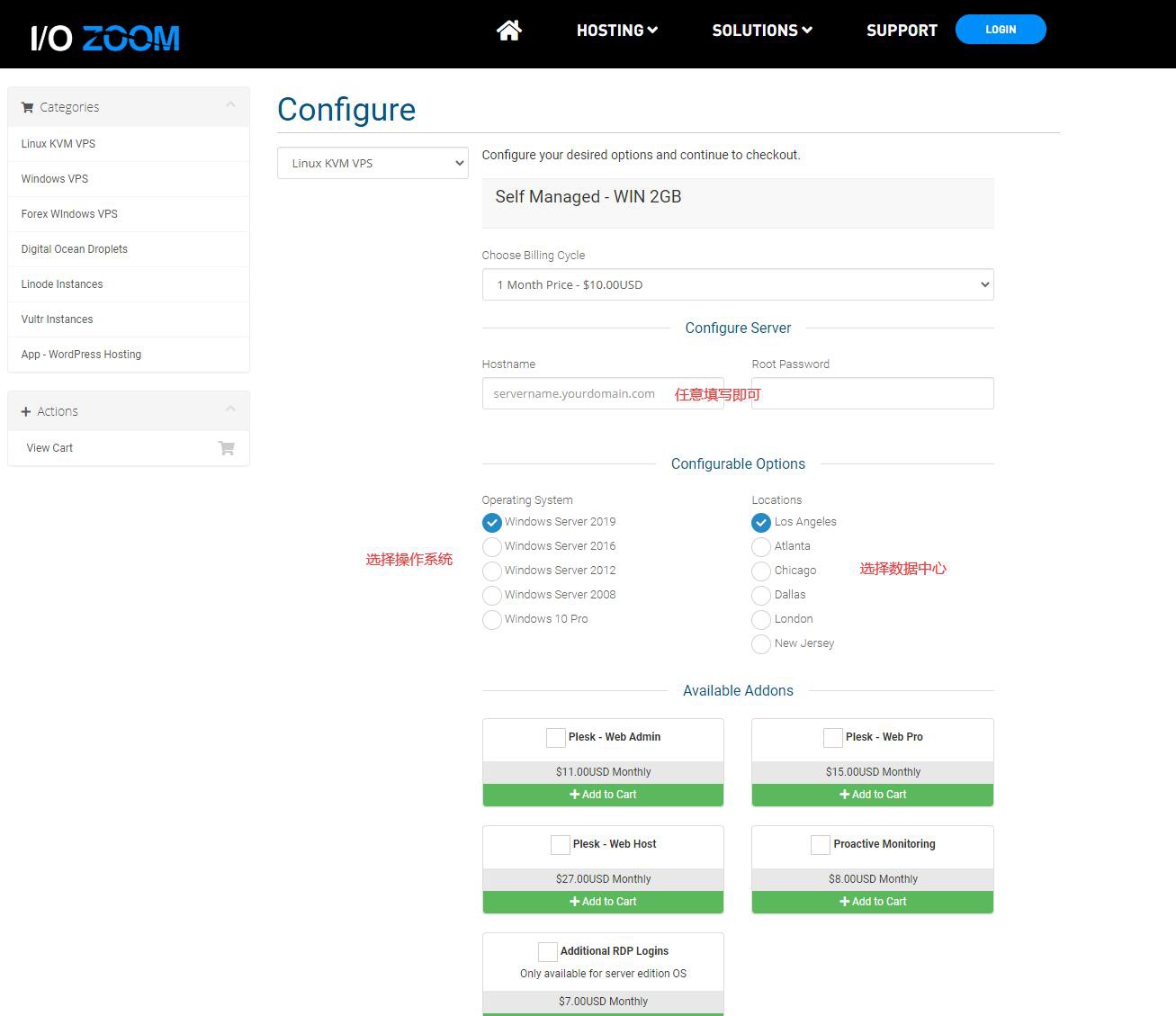Focus the Hostname input field
1176x1016 pixels.
603,393
